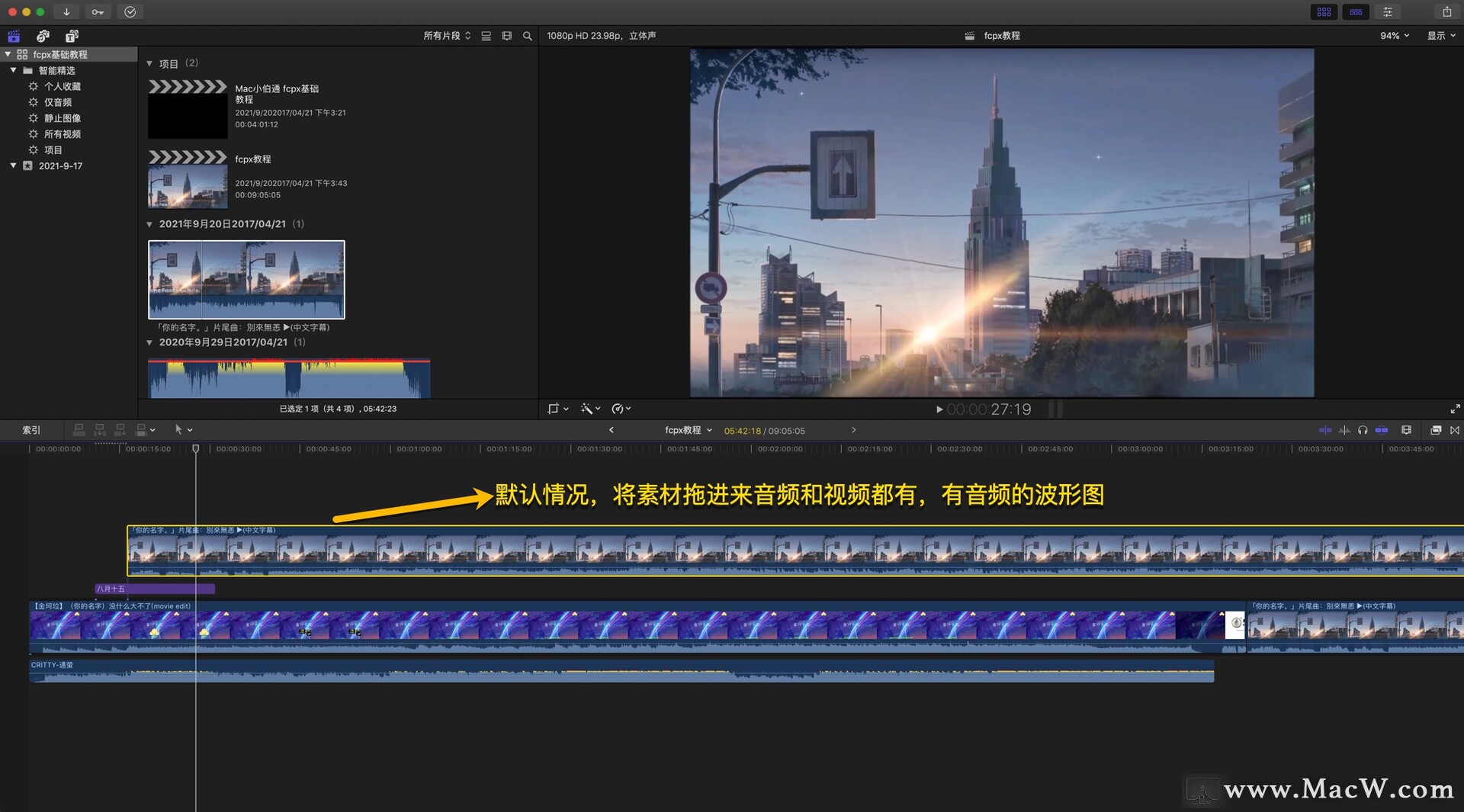Connect clip to primary storyline
This screenshot has width=1464, height=812.
[79, 430]
